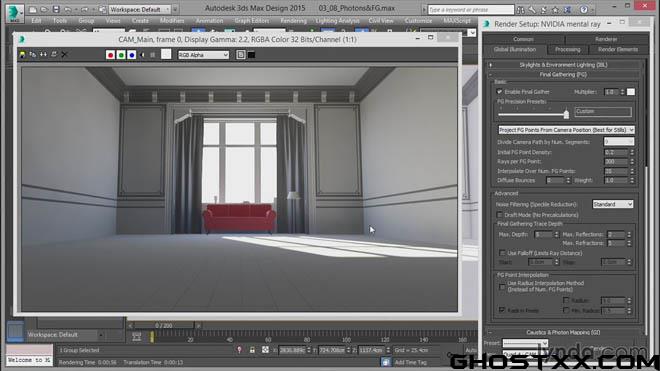Viewport: 660px width, 371px height.
Task: Clear the rendered frame window image
Action: pyautogui.click(x=64, y=55)
